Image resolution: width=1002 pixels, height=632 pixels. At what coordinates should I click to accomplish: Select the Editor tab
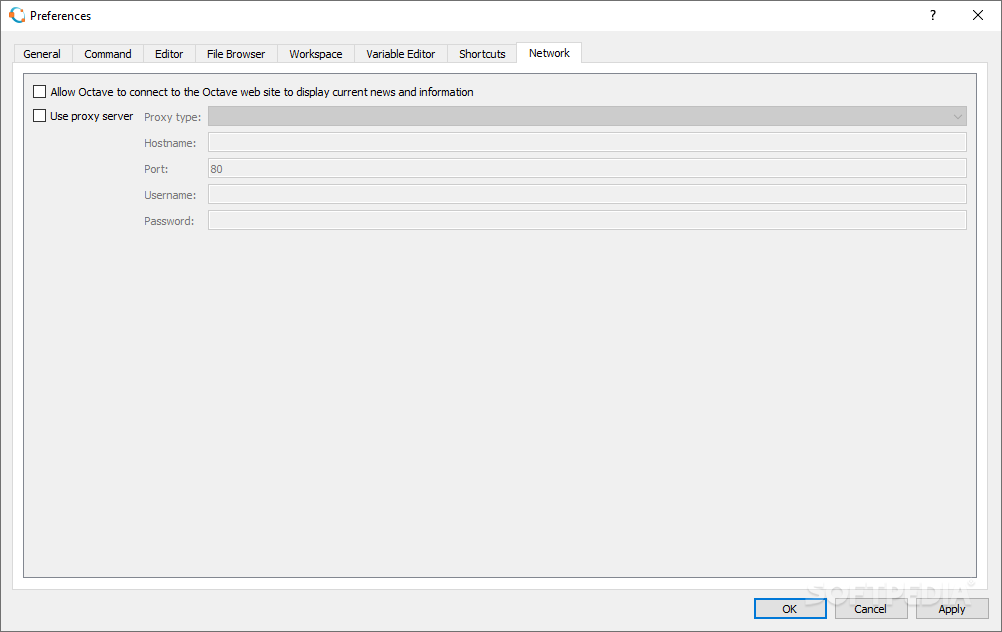pyautogui.click(x=169, y=54)
